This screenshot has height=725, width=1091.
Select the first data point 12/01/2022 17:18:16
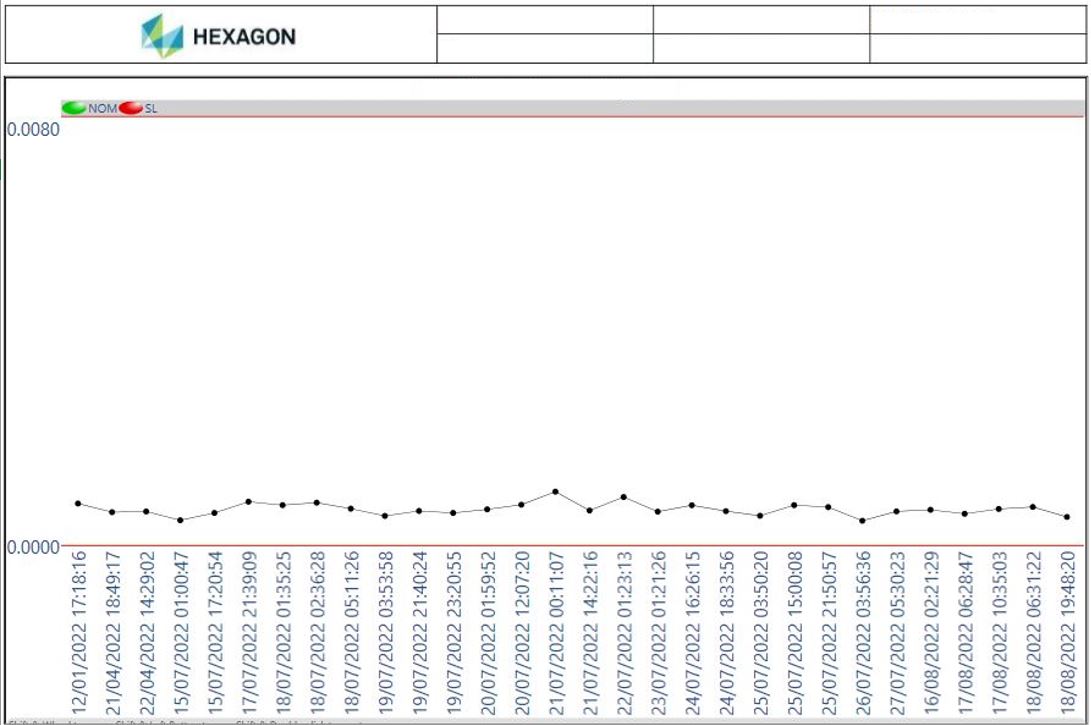point(78,503)
